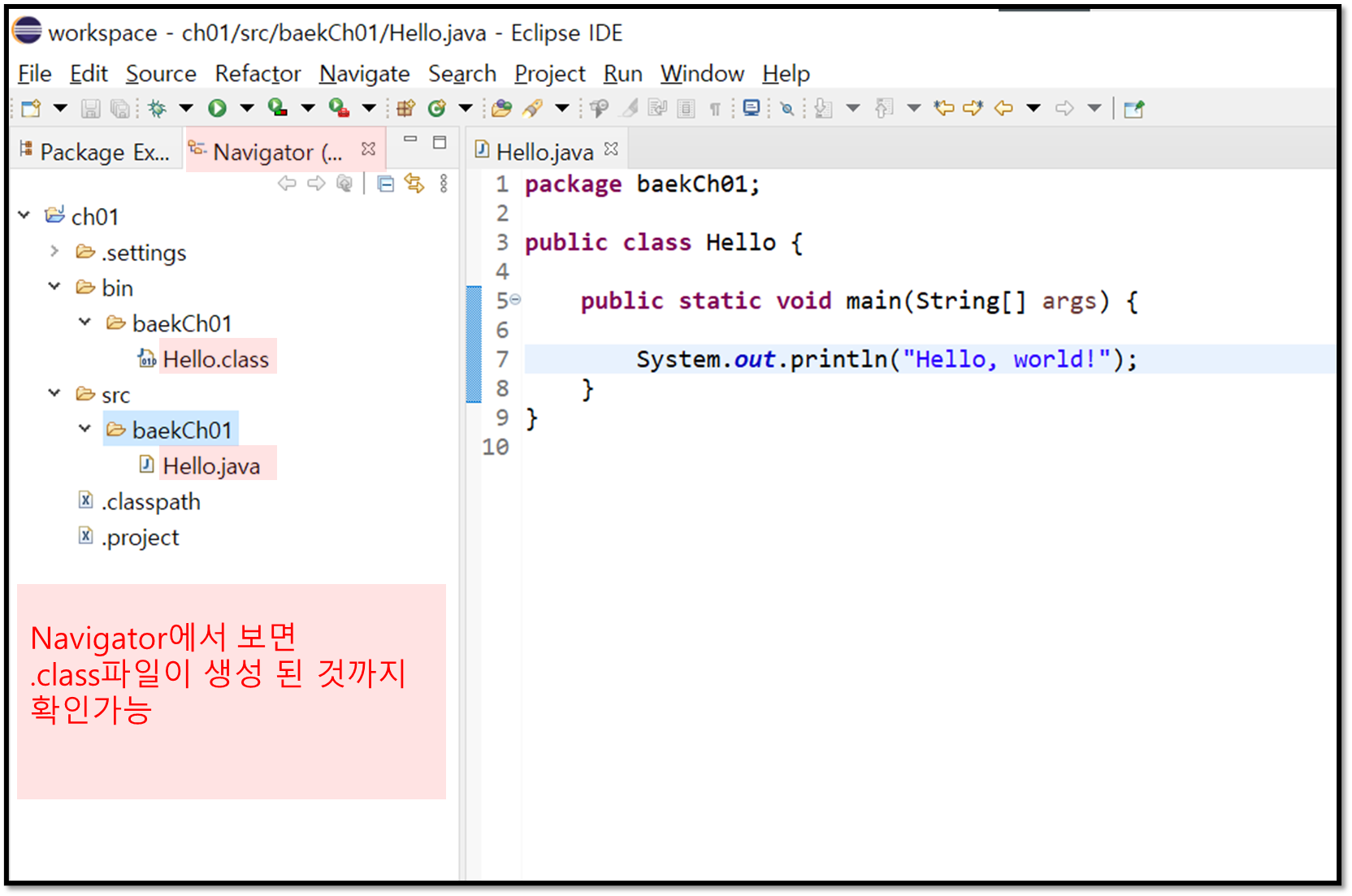Viewport: 1352px width, 896px height.
Task: Toggle Link with Editor in Navigator
Action: (x=414, y=184)
